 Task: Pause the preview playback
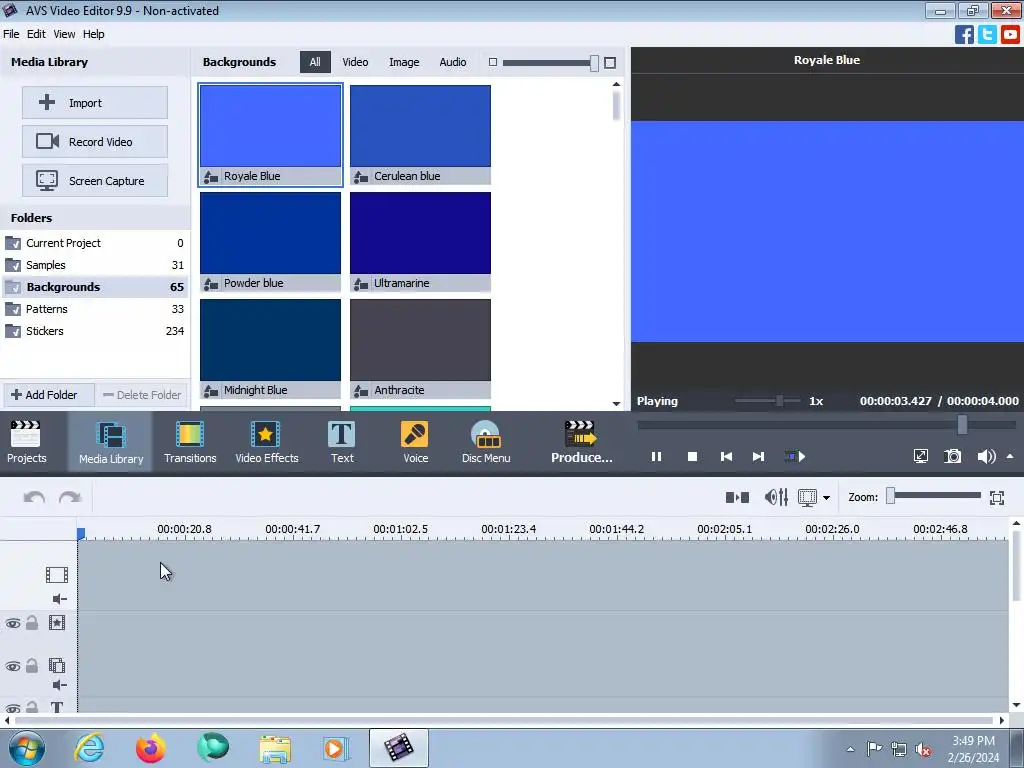click(x=656, y=456)
